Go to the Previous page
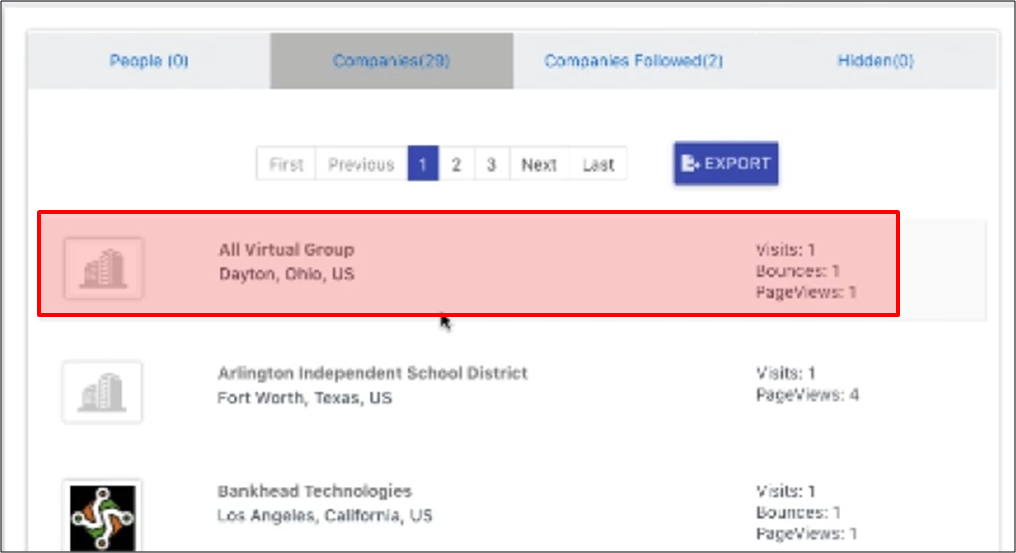This screenshot has height=553, width=1016. (361, 164)
